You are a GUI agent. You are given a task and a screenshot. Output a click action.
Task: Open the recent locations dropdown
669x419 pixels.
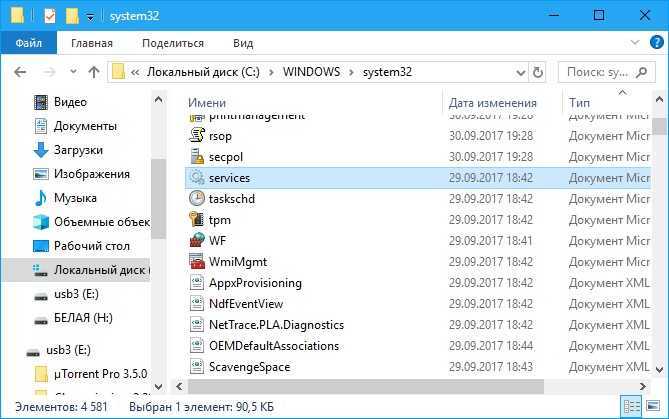[73, 72]
